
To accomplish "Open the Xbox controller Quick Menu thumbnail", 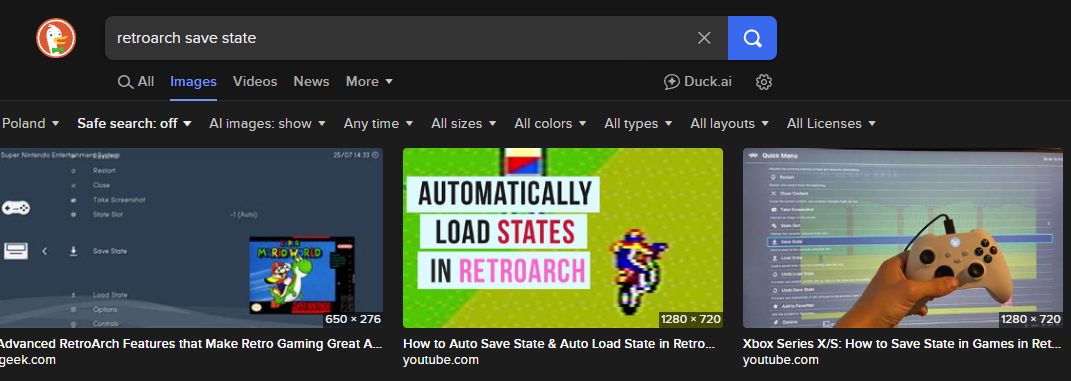I will coord(903,238).
